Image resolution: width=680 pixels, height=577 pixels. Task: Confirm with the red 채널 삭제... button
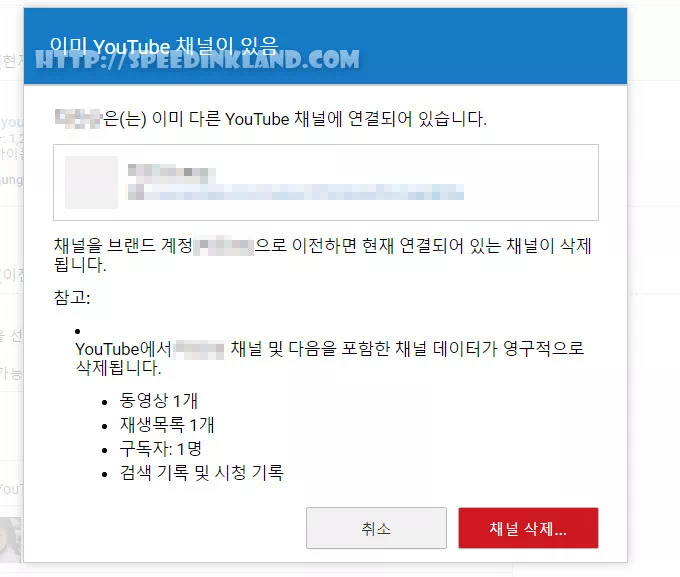pyautogui.click(x=528, y=528)
